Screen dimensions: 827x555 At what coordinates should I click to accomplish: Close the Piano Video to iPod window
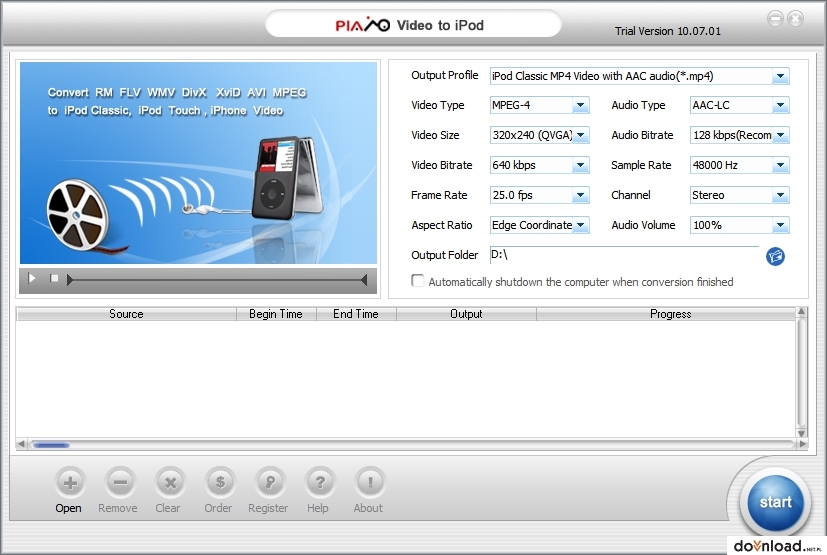795,19
